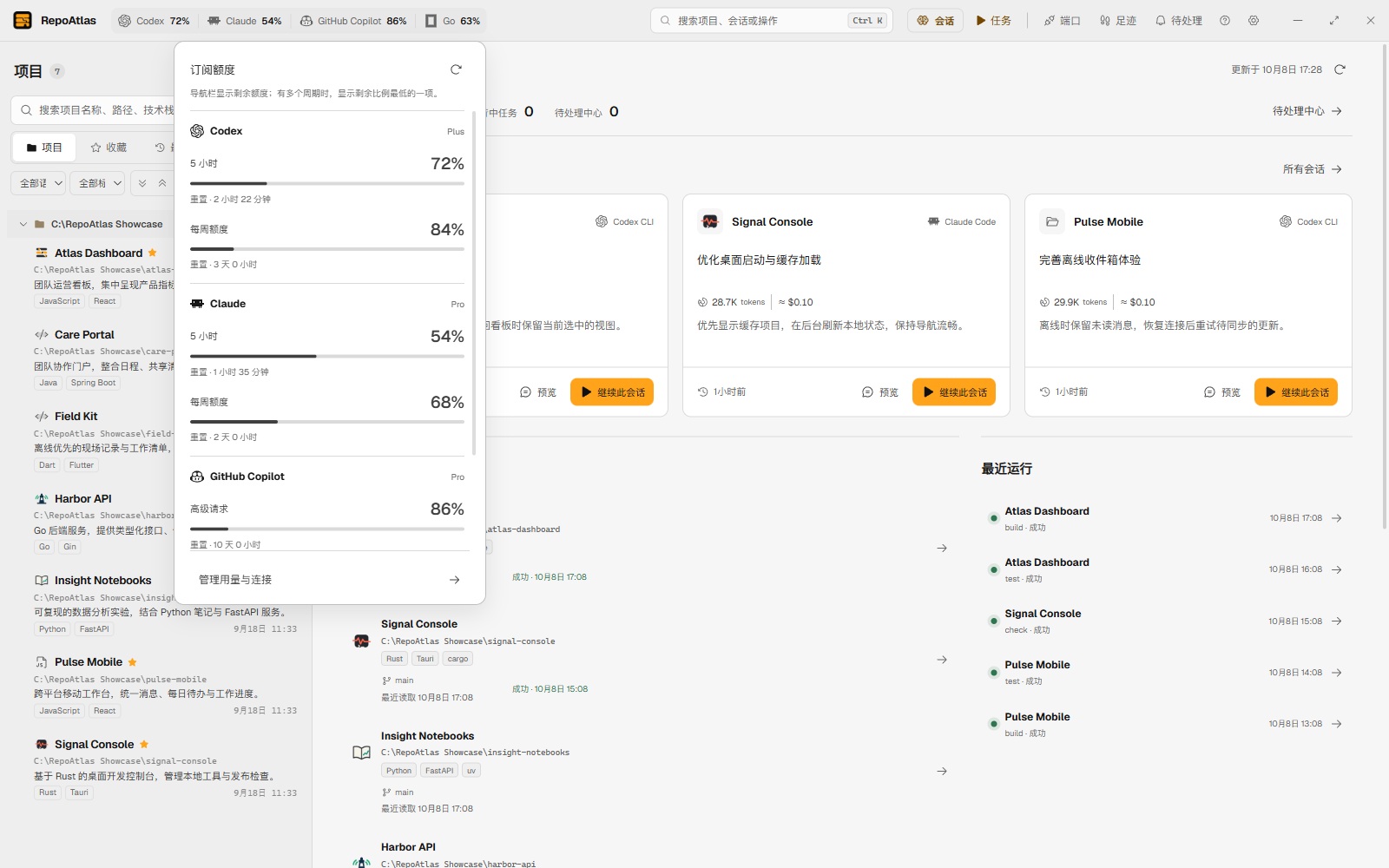Expand all project groups
The width and height of the screenshot is (1389, 868).
142,183
